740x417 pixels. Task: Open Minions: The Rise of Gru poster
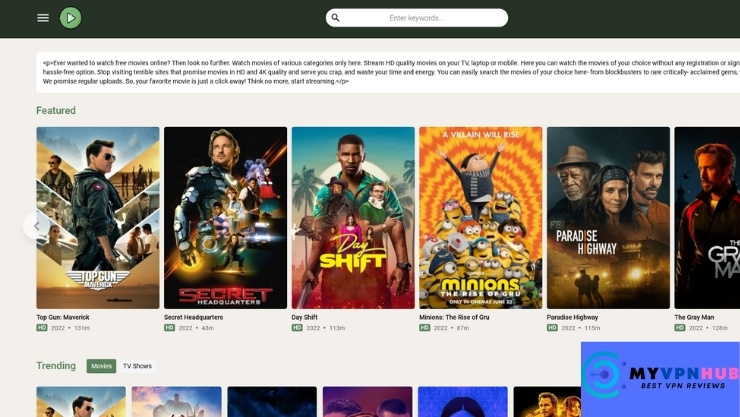480,217
